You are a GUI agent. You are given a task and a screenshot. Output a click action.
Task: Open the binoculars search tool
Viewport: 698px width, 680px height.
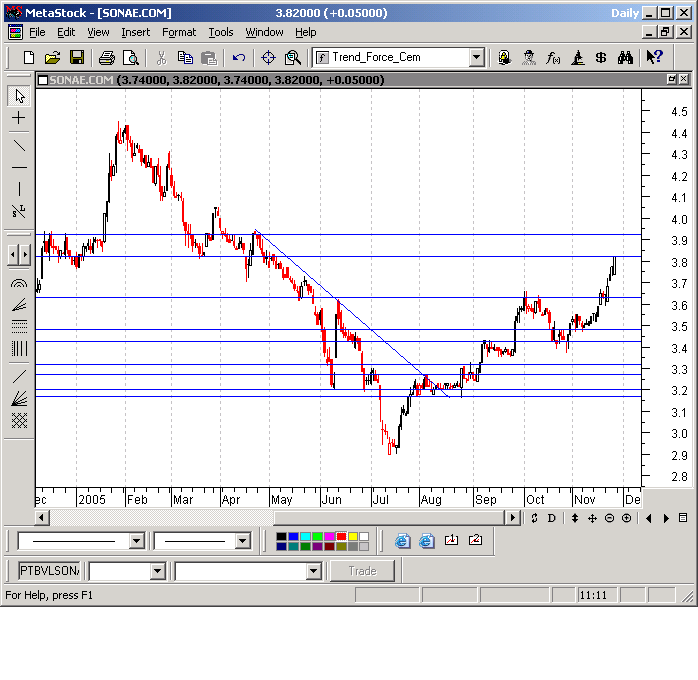625,58
